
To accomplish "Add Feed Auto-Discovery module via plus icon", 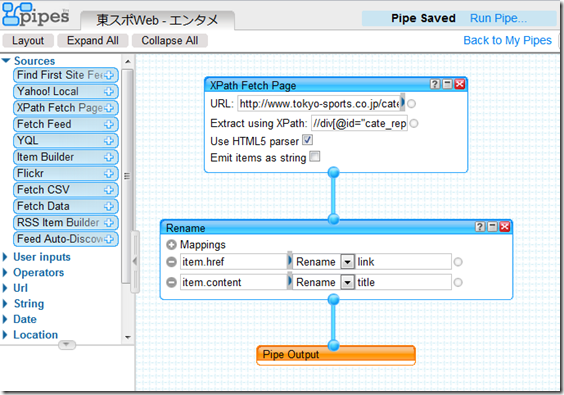I will pyautogui.click(x=109, y=239).
